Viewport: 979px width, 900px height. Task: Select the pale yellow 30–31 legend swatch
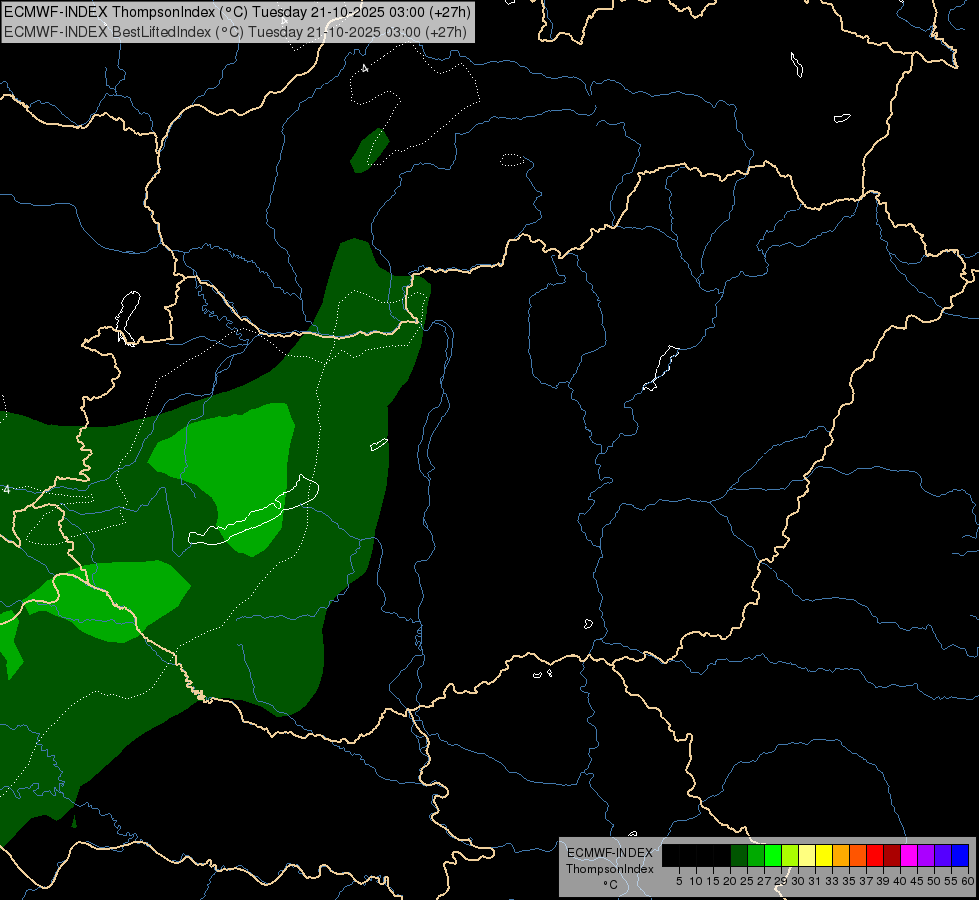[x=807, y=855]
